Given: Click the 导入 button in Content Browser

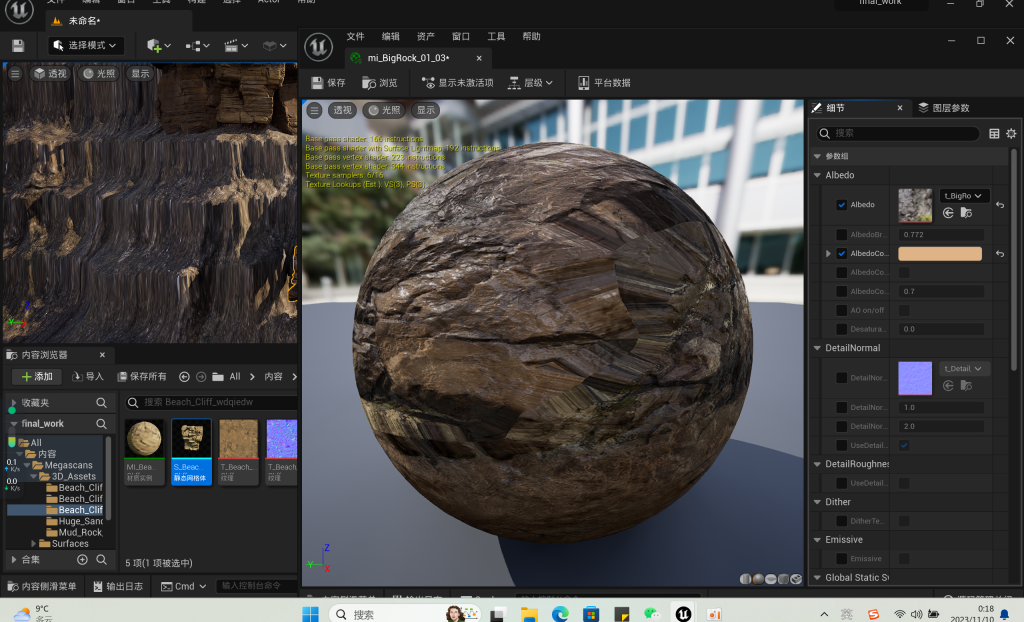Looking at the screenshot, I should [x=88, y=377].
